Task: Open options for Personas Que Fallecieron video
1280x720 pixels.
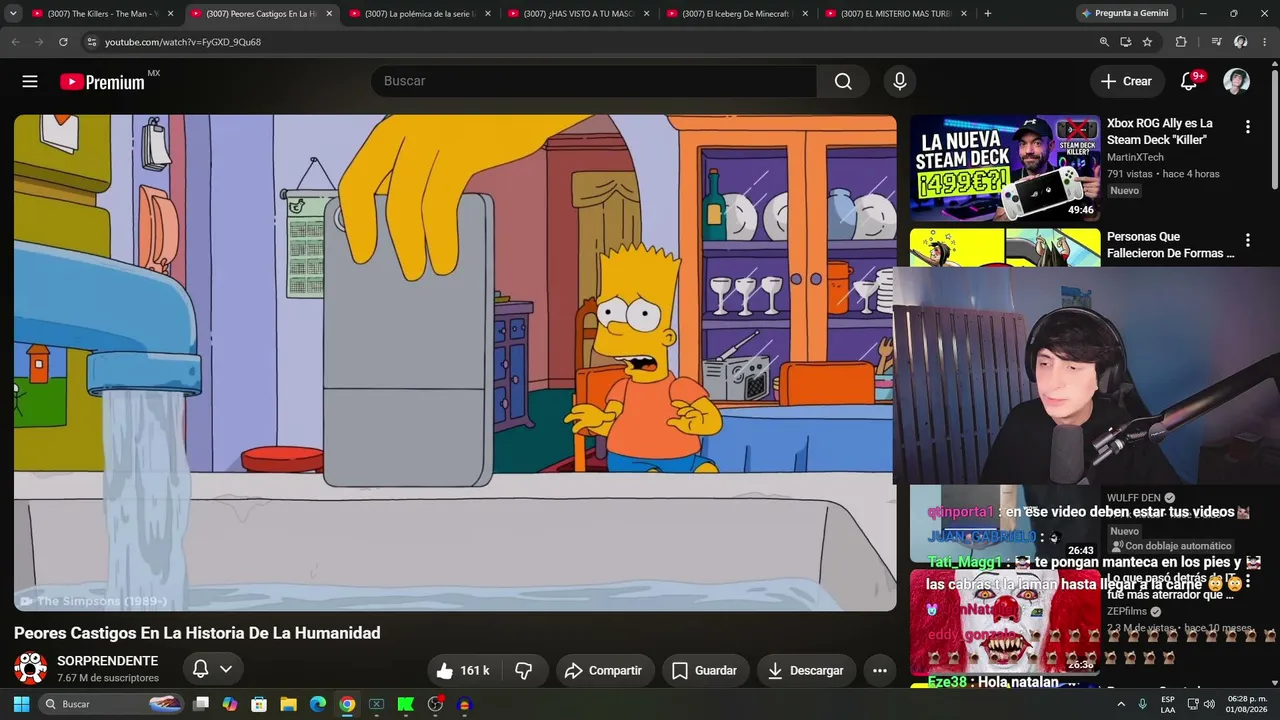Action: click(1247, 240)
